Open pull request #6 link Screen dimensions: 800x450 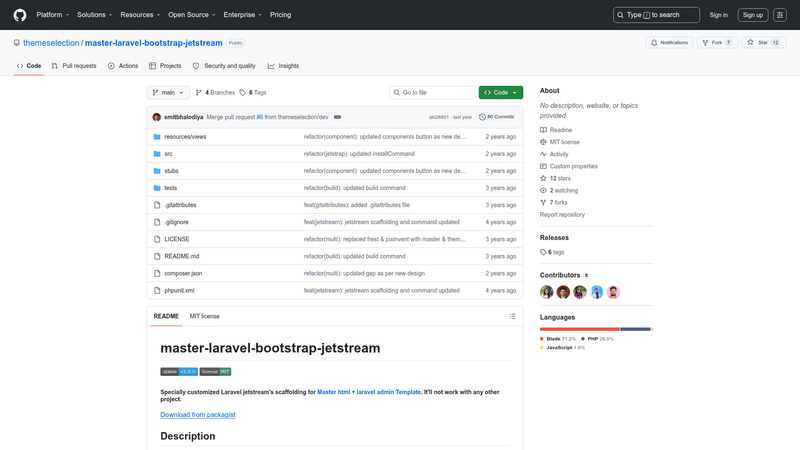[x=260, y=117]
